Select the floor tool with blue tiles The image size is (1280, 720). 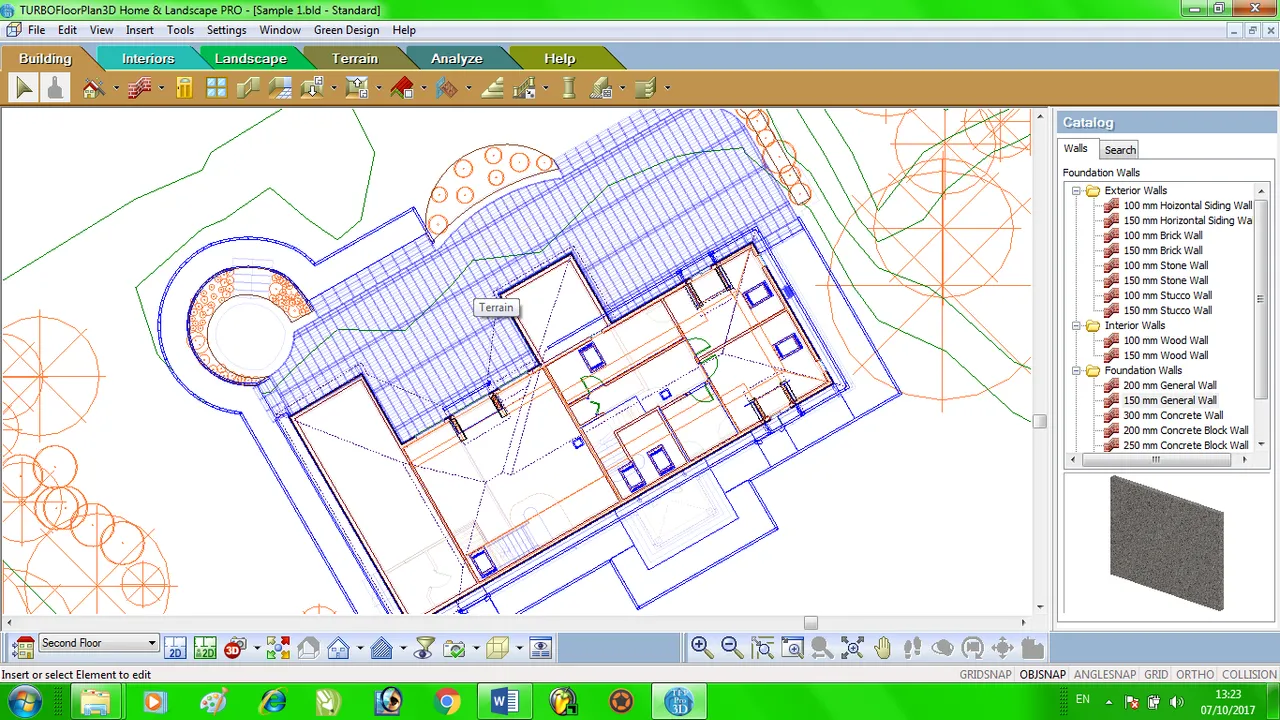click(x=280, y=88)
